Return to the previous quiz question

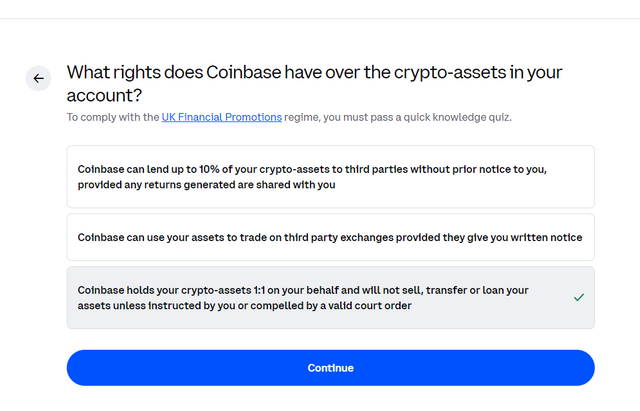click(38, 78)
